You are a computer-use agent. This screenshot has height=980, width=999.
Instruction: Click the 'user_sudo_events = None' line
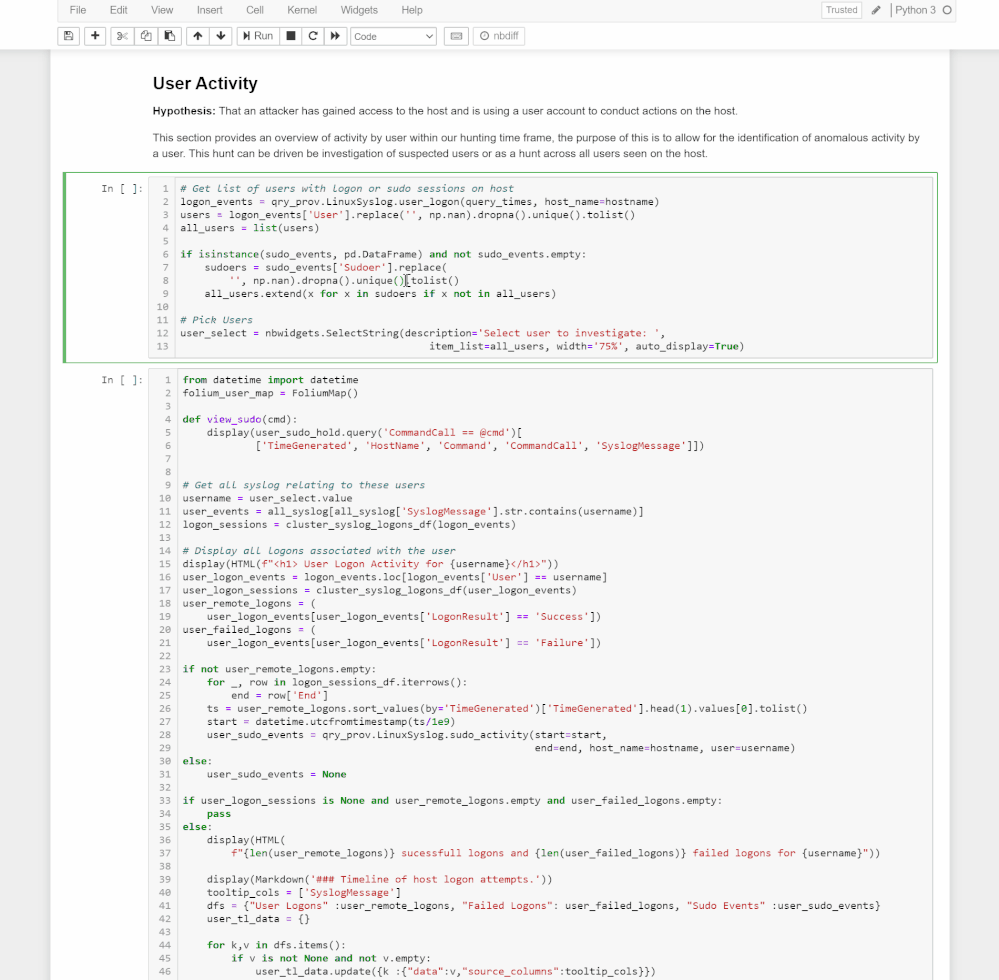click(277, 774)
